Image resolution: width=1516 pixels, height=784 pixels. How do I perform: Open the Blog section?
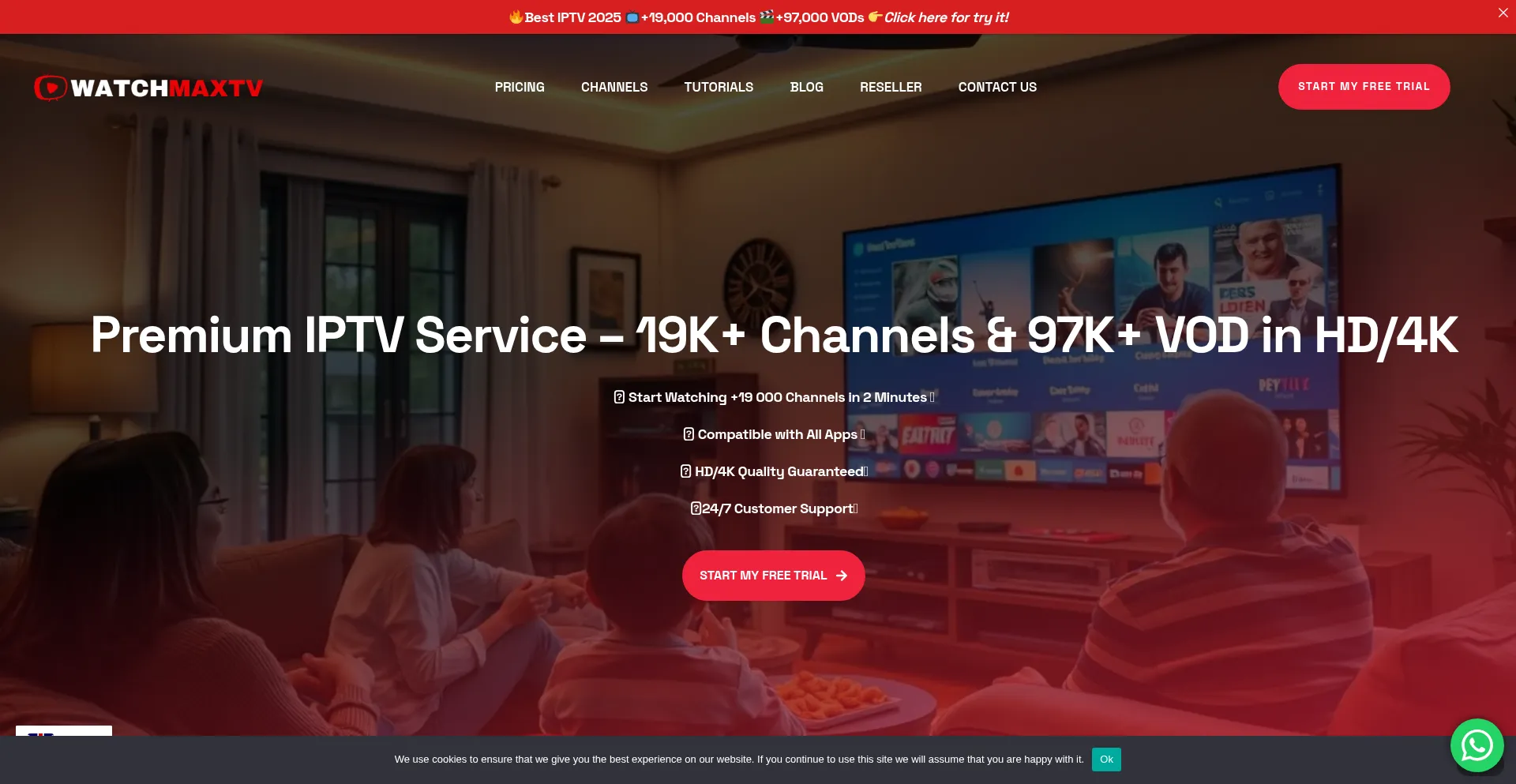click(806, 87)
